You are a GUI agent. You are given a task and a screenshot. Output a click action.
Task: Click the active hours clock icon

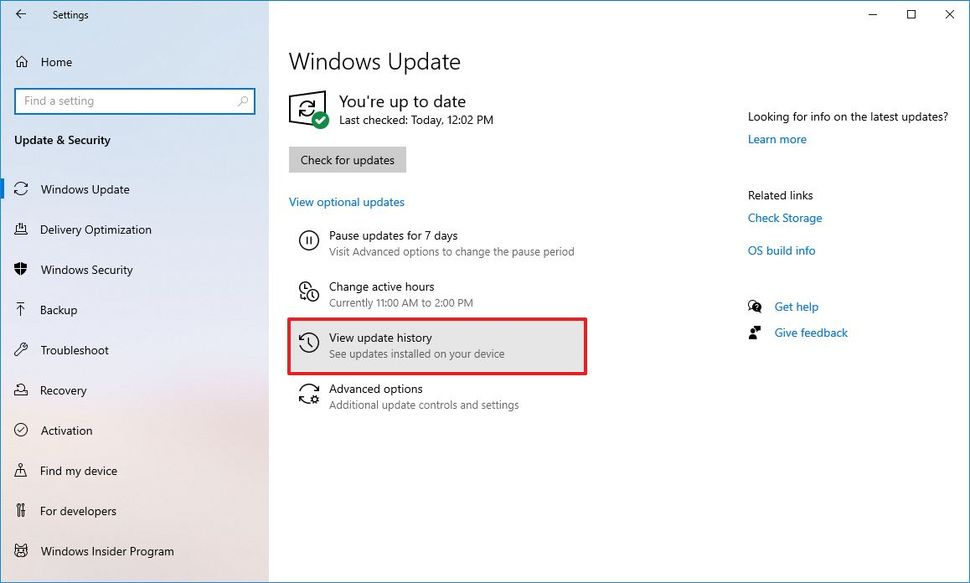click(x=309, y=291)
